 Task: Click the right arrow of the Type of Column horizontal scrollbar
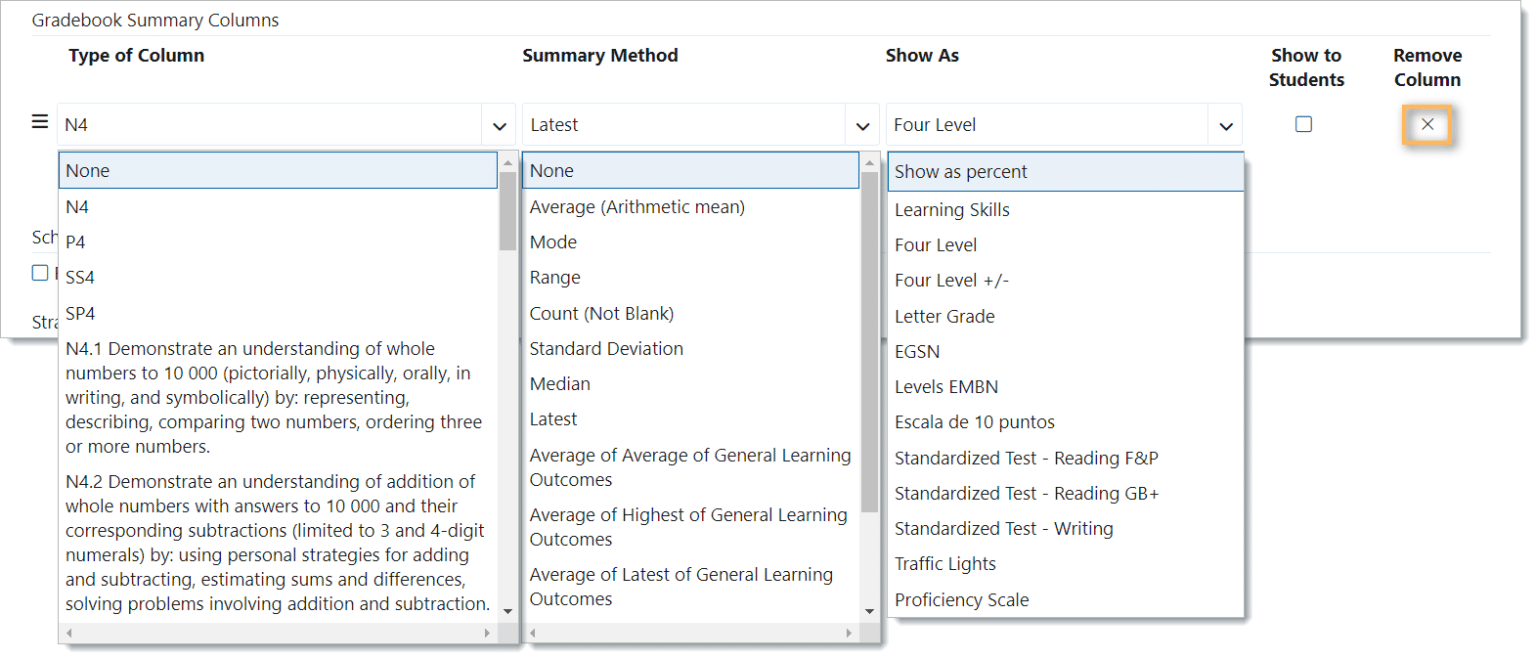[488, 632]
